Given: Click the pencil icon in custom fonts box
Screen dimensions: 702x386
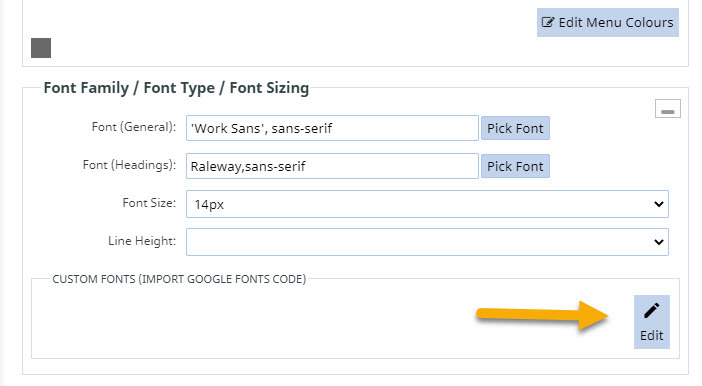Looking at the screenshot, I should [651, 311].
